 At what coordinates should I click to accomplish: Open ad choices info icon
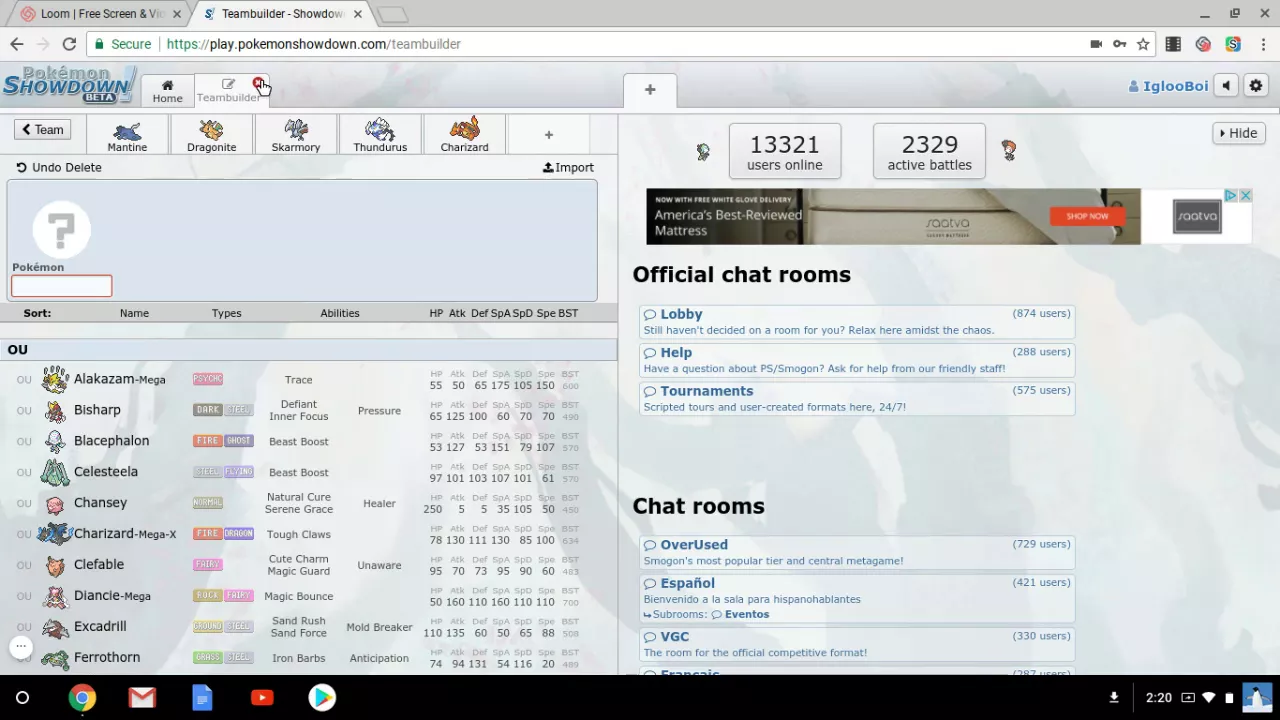coord(1232,195)
